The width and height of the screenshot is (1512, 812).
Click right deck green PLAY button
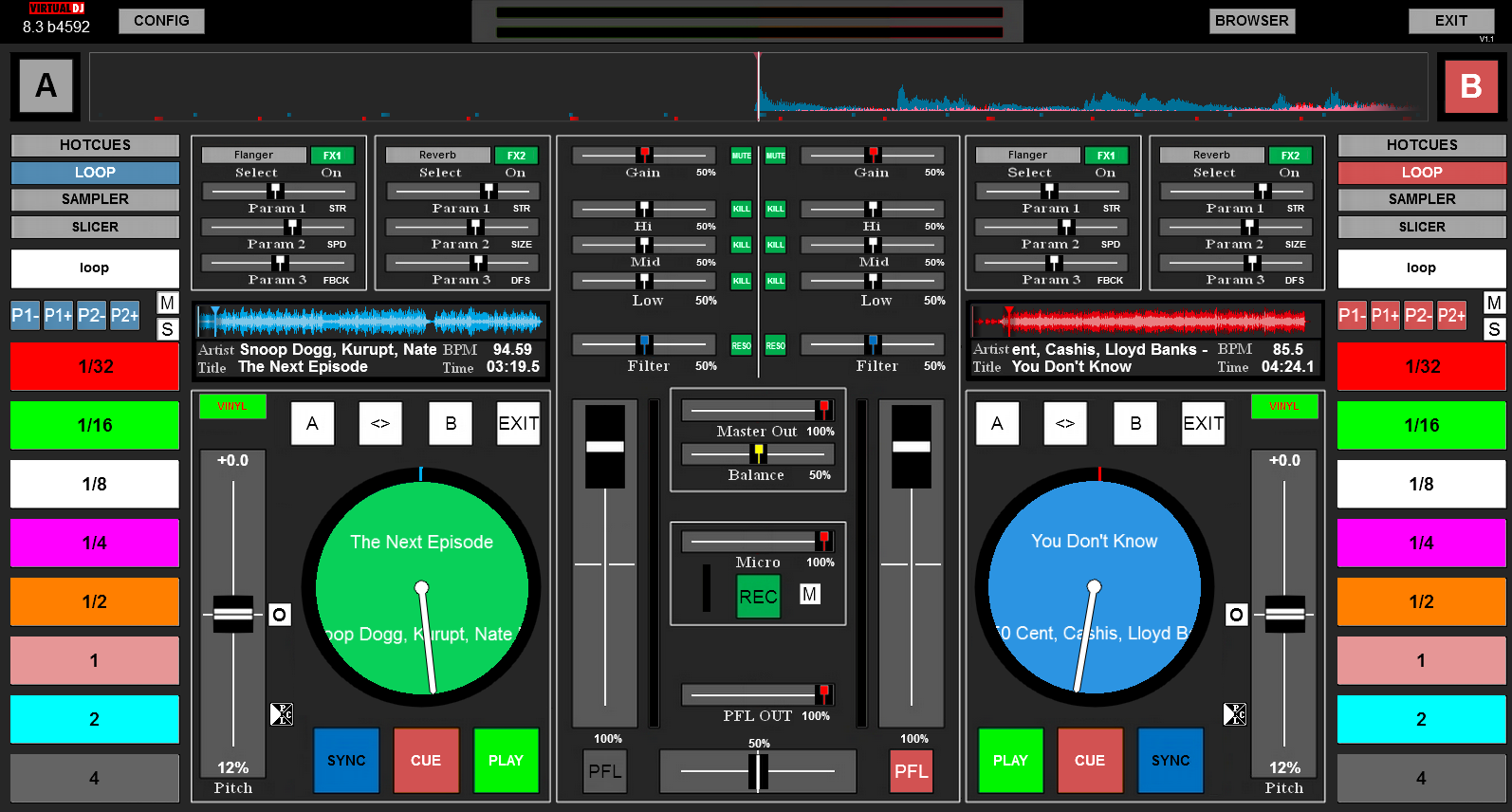point(1010,761)
